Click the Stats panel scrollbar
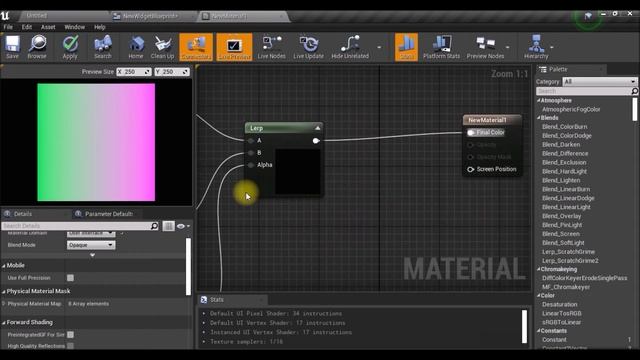This screenshot has width=640, height=360. [x=524, y=327]
